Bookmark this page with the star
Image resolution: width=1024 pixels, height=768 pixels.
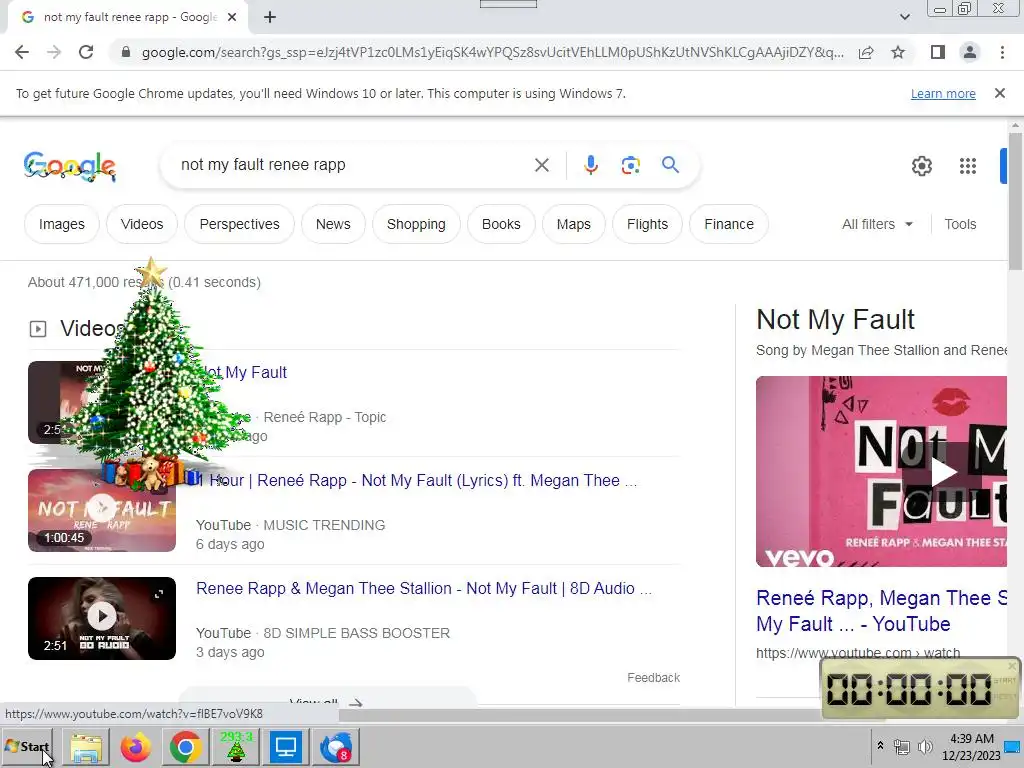click(898, 52)
